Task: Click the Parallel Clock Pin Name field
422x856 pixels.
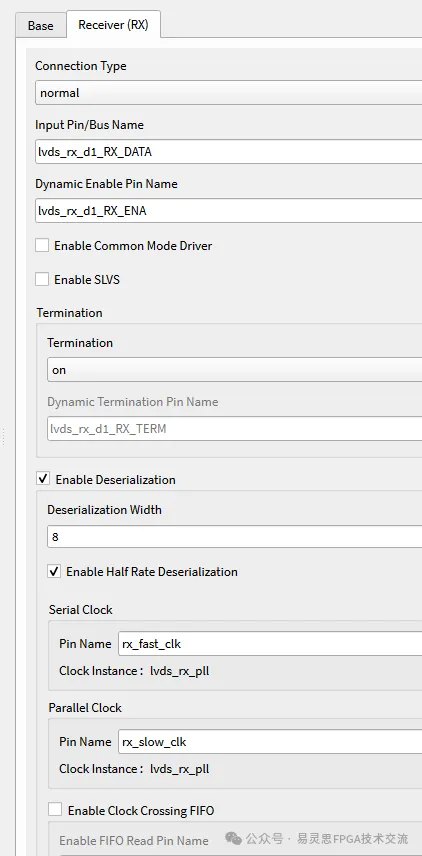Action: (x=270, y=742)
